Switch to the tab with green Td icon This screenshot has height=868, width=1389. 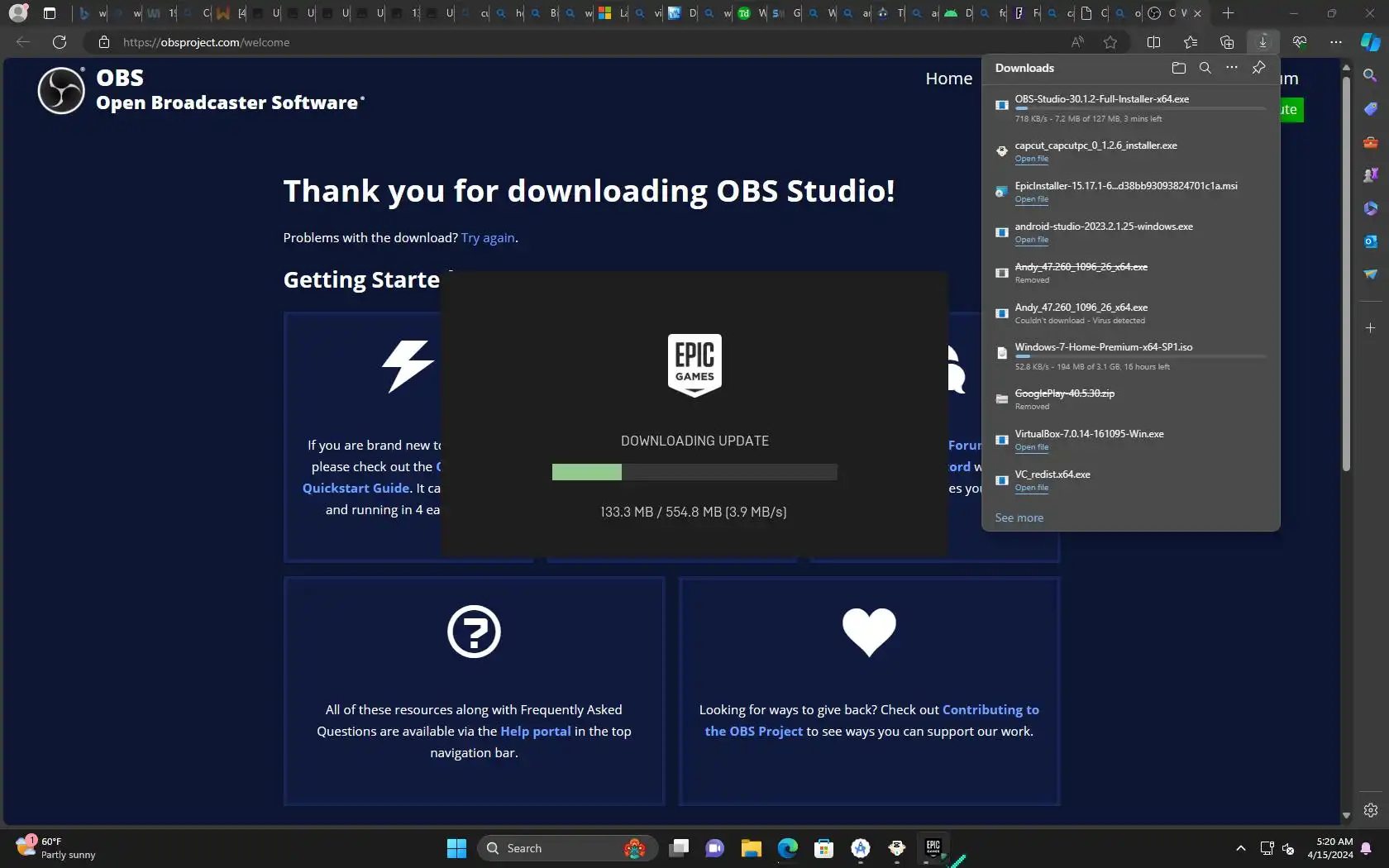pyautogui.click(x=752, y=13)
